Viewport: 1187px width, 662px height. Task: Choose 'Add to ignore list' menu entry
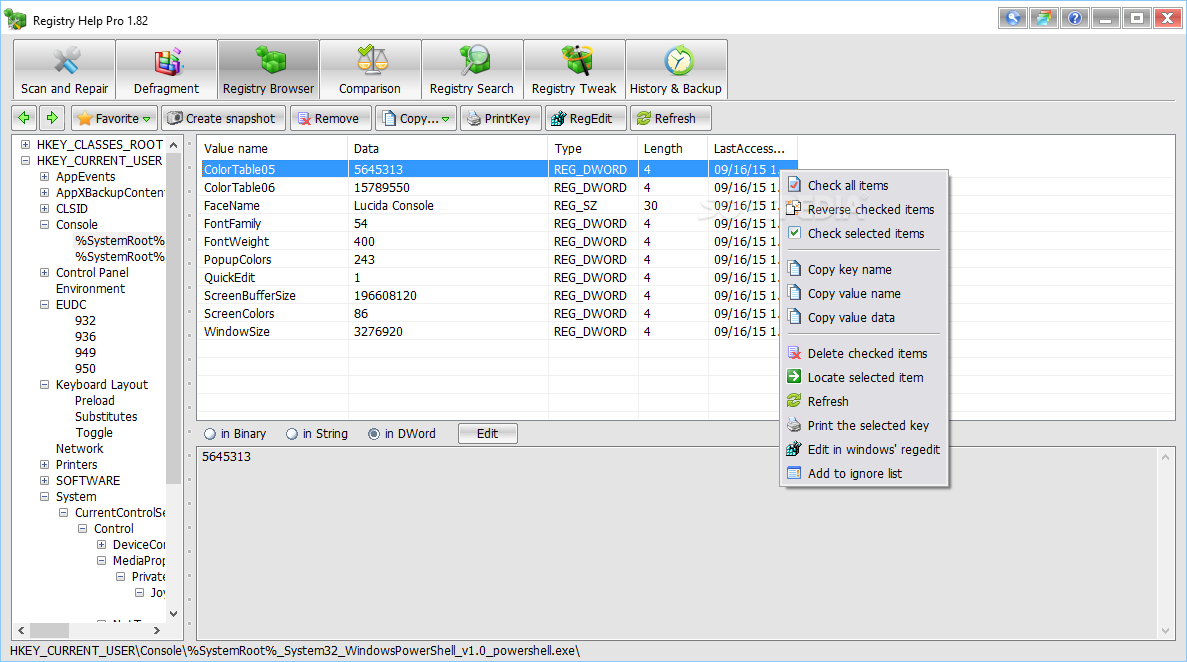click(864, 473)
